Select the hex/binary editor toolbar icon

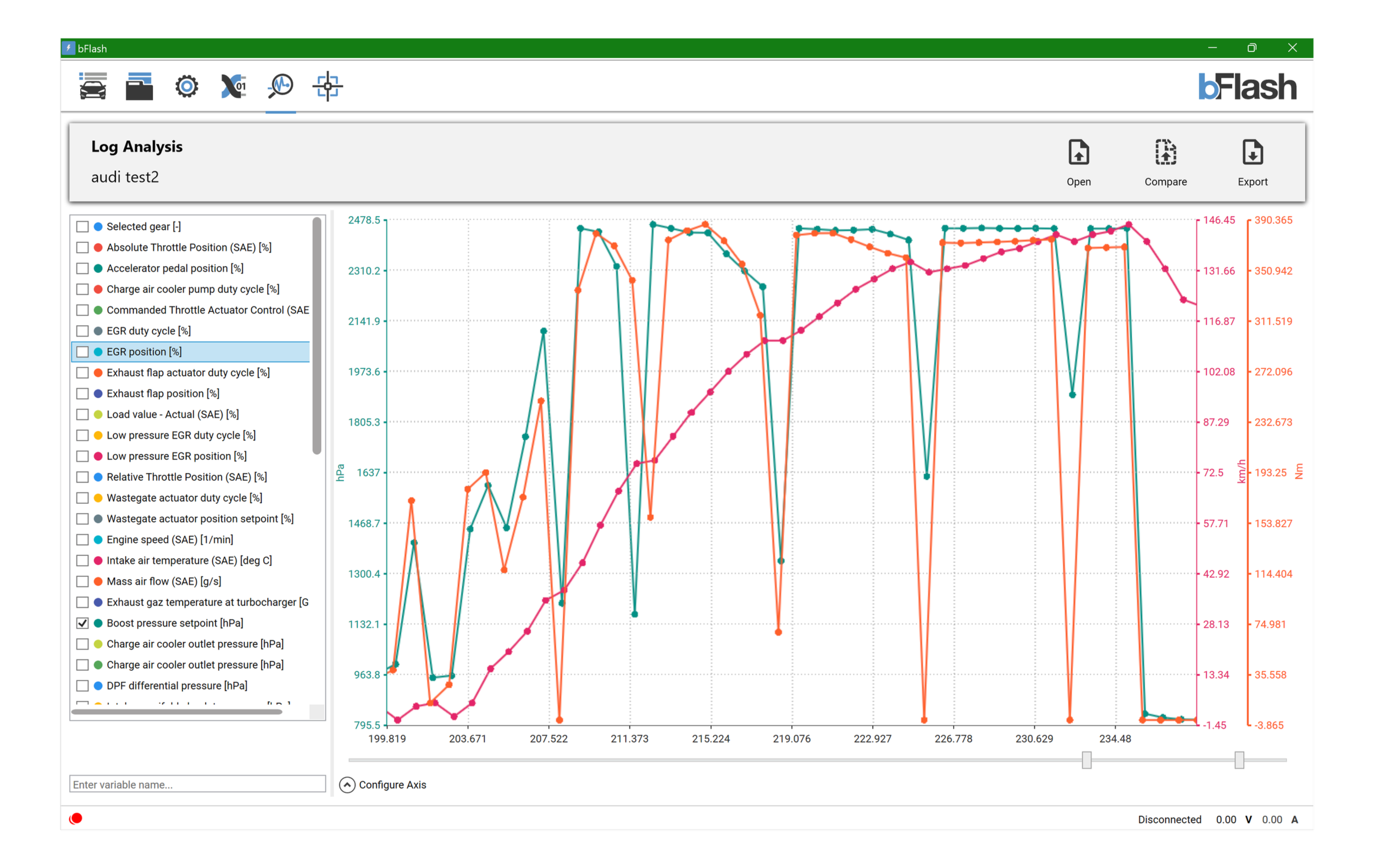tap(234, 87)
